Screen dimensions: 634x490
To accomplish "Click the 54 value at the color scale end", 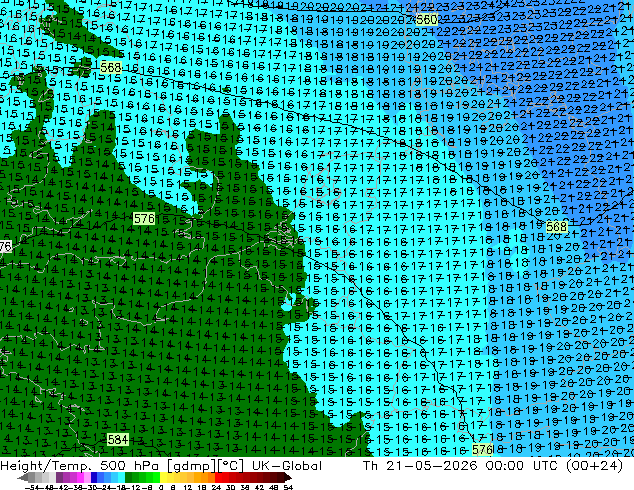I will (x=288, y=487).
